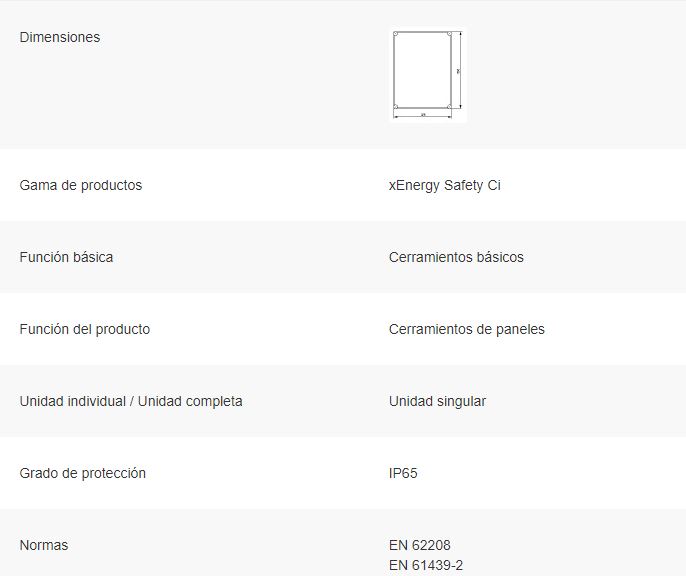Select the Unidad singular value
The width and height of the screenshot is (686, 576).
[x=438, y=401]
